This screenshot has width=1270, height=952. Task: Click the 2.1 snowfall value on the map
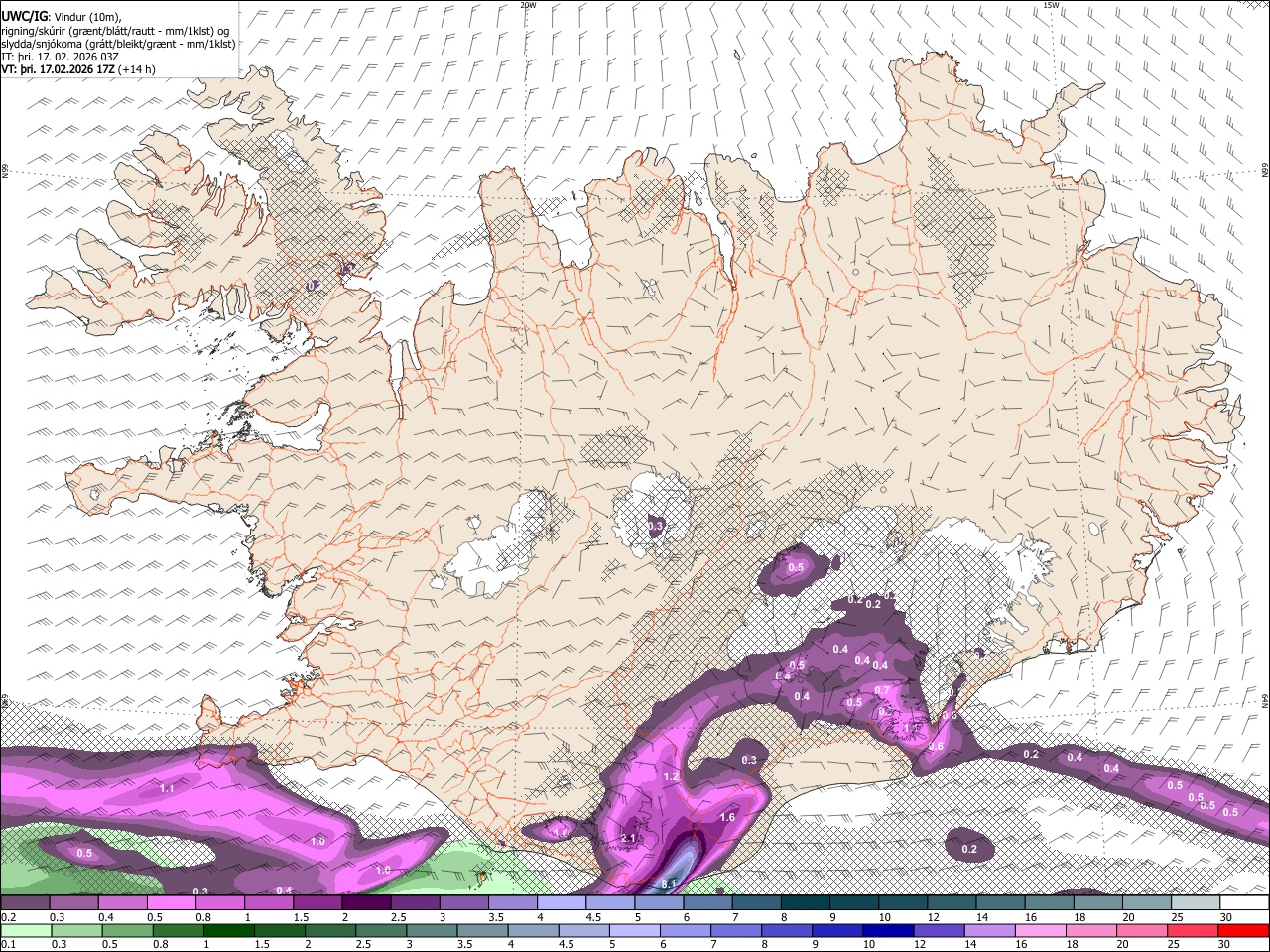(x=627, y=838)
